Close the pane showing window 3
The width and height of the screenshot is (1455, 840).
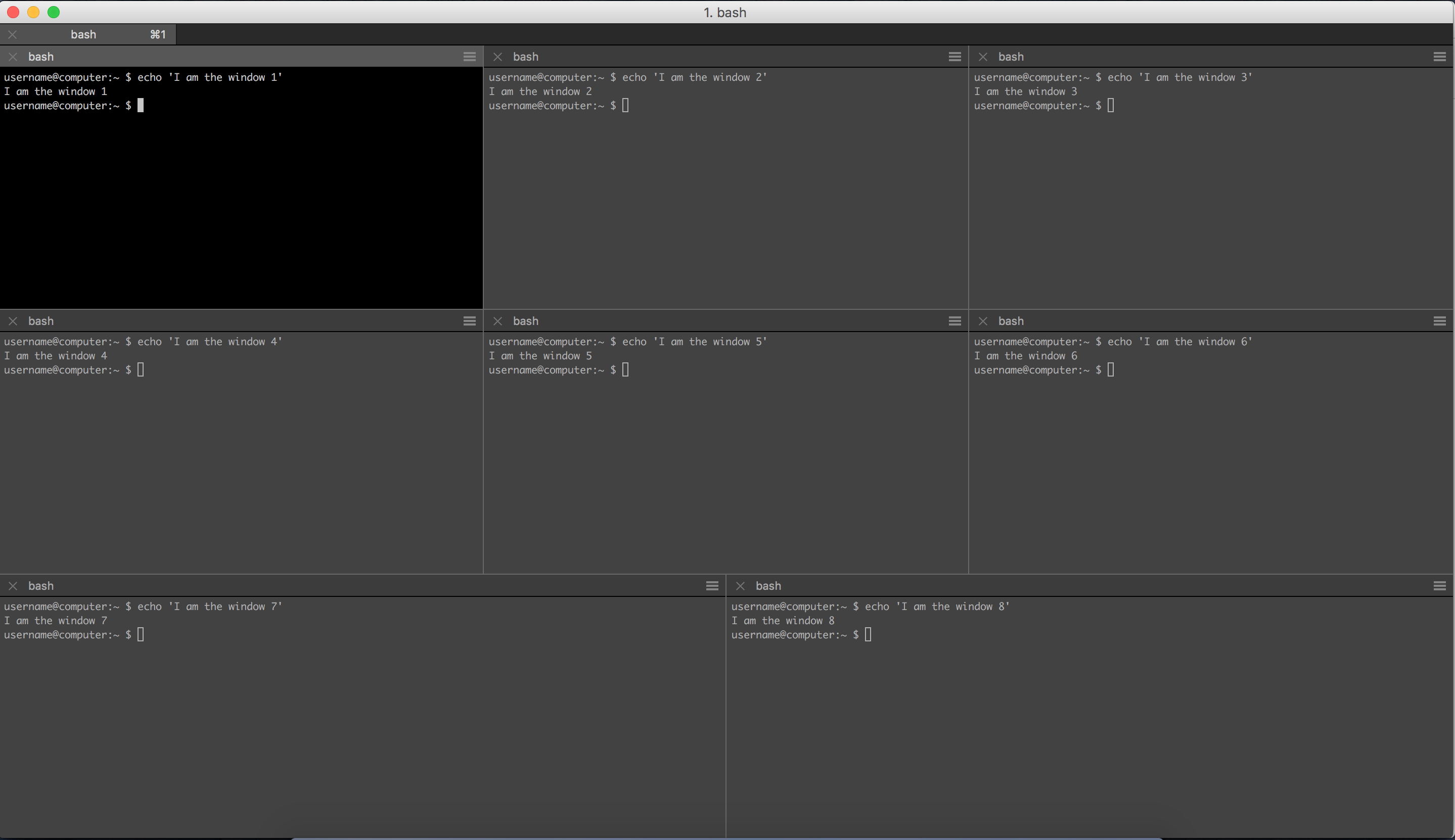click(983, 57)
